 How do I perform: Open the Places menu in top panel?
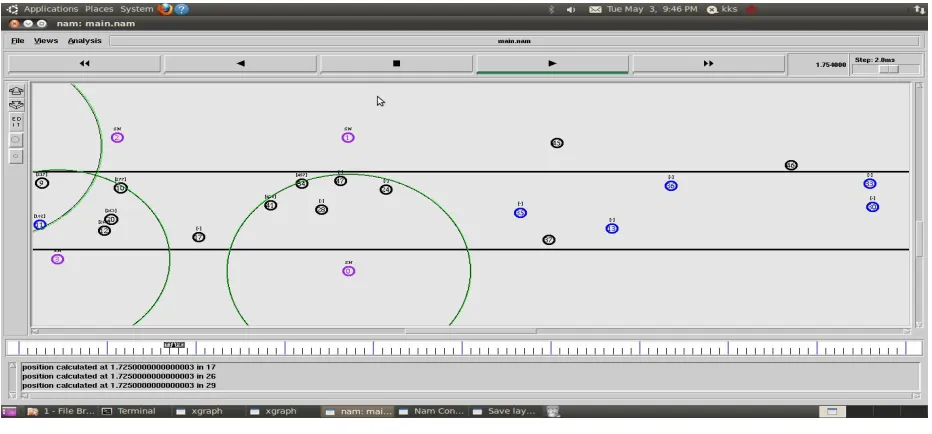point(99,9)
